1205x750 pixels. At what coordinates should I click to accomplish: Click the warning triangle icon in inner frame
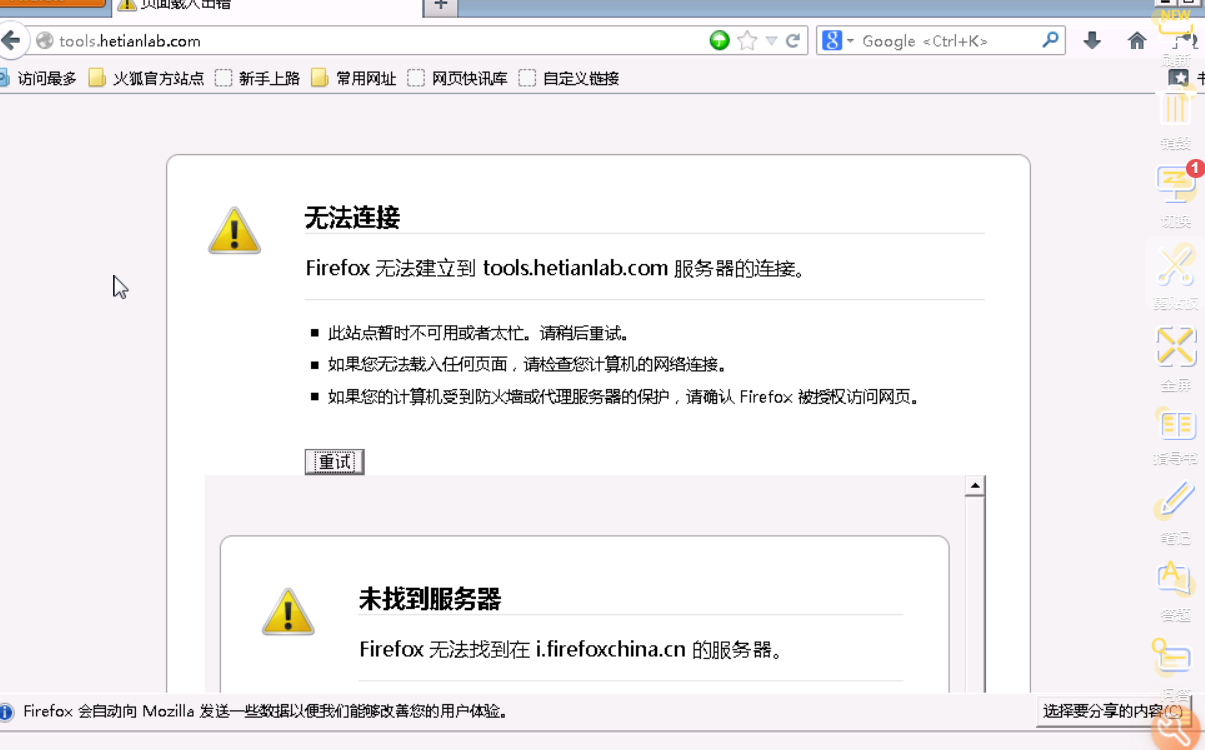(288, 612)
